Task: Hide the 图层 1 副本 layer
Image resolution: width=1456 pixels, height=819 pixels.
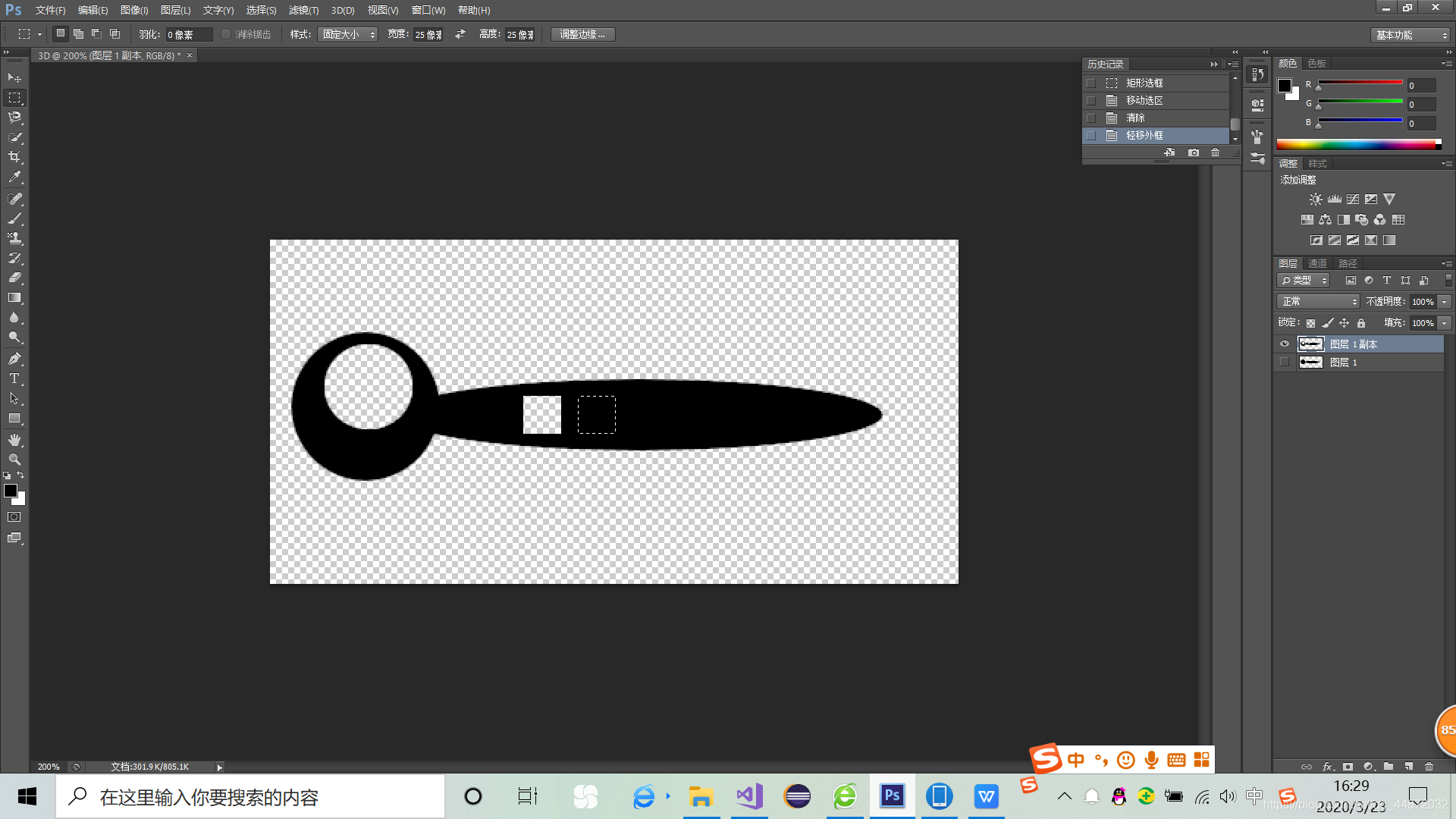Action: pos(1285,344)
